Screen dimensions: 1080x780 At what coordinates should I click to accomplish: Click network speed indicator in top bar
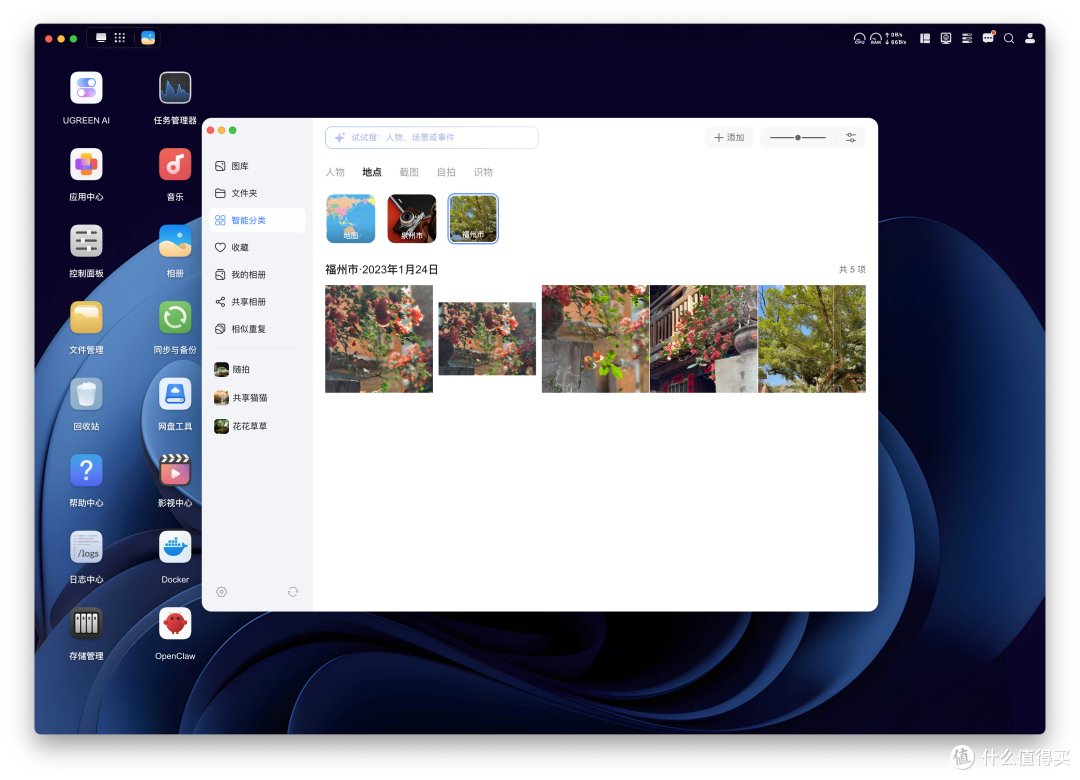point(895,39)
